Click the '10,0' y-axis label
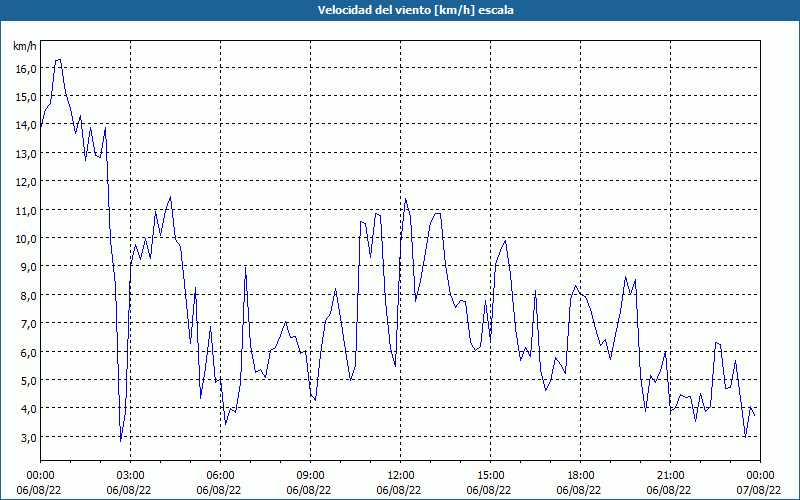This screenshot has height=500, width=800. (x=26, y=239)
